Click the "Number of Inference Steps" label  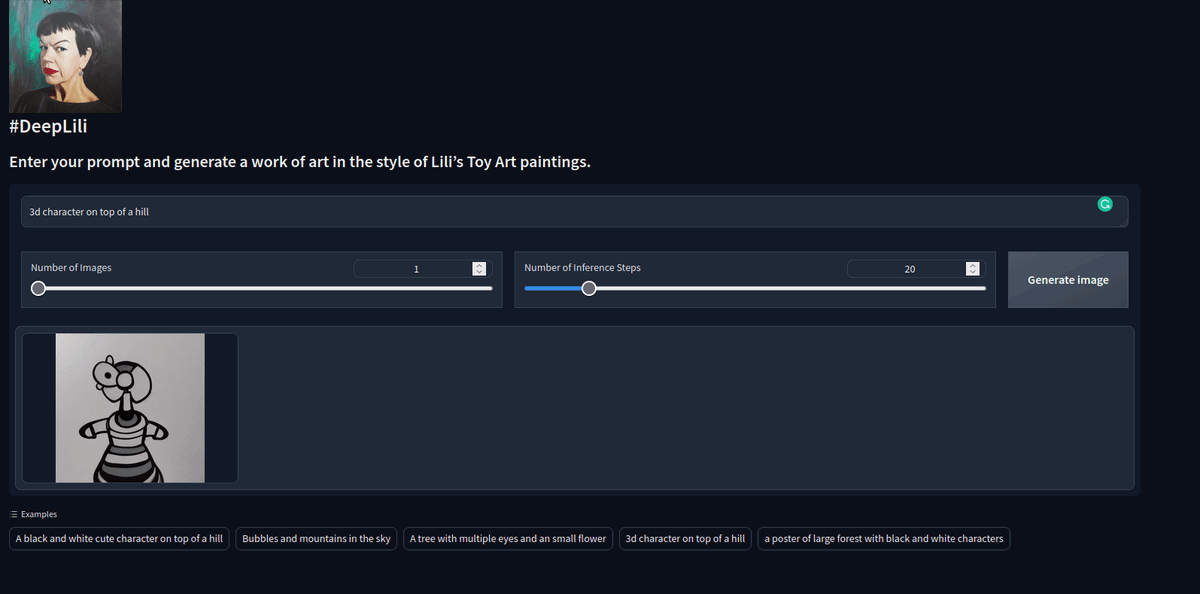point(583,268)
